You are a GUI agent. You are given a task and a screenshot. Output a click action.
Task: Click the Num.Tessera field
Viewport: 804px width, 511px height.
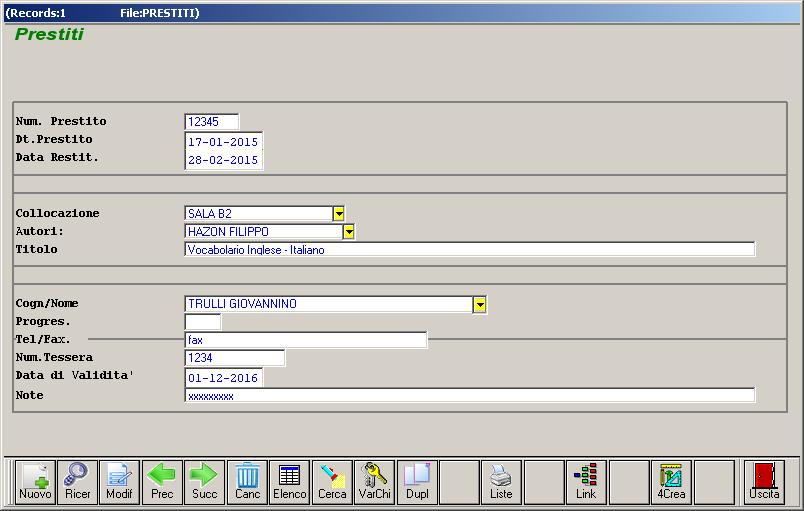point(234,358)
